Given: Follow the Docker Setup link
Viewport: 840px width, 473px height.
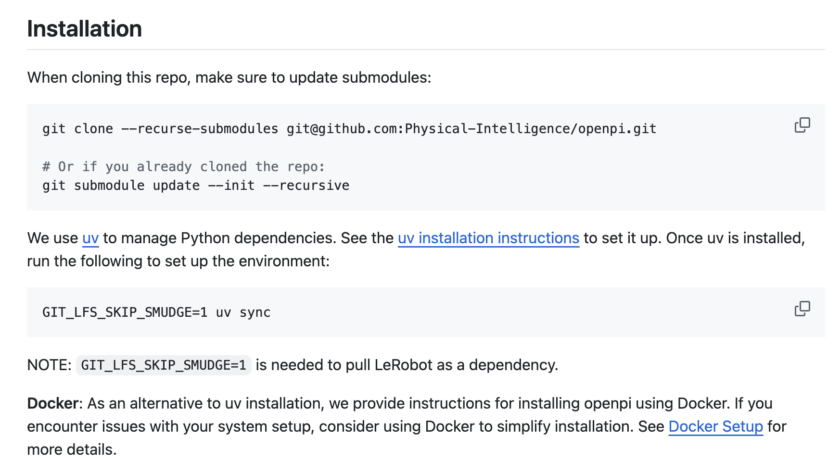Looking at the screenshot, I should point(715,427).
